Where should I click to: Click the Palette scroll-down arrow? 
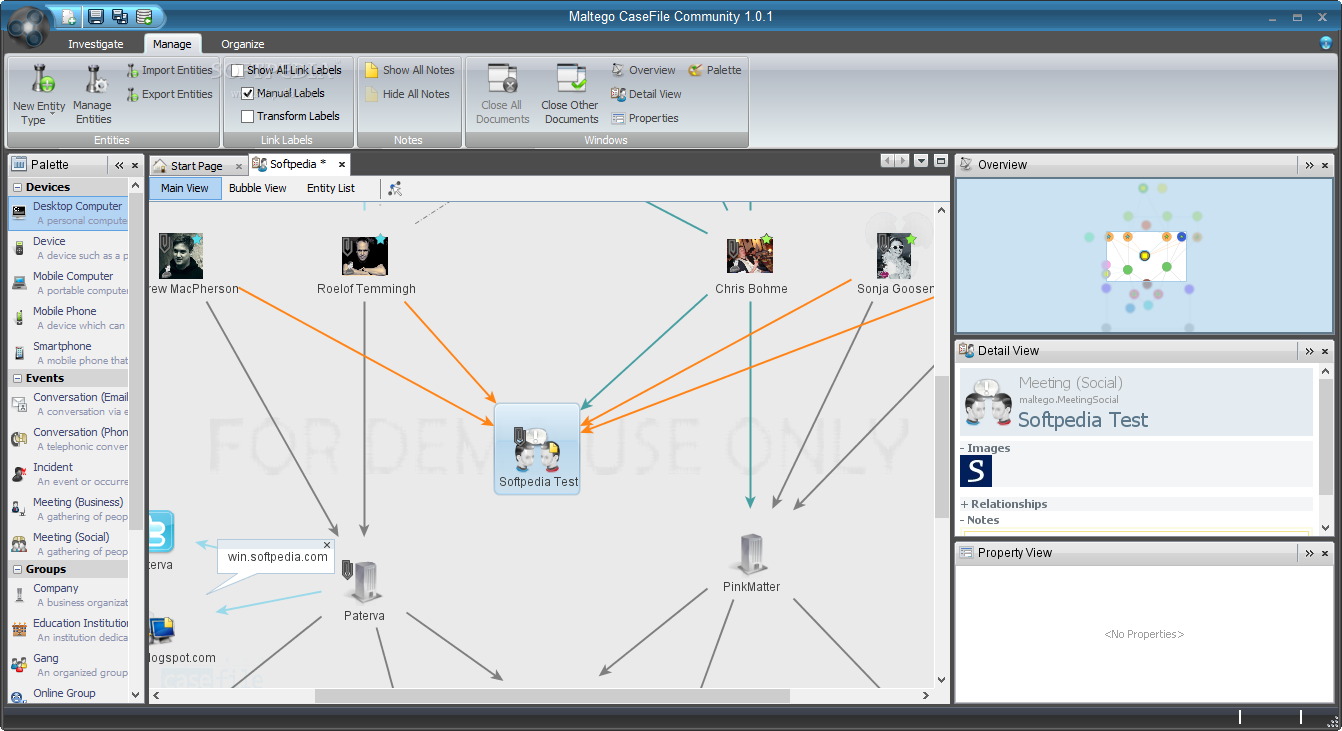[136, 693]
